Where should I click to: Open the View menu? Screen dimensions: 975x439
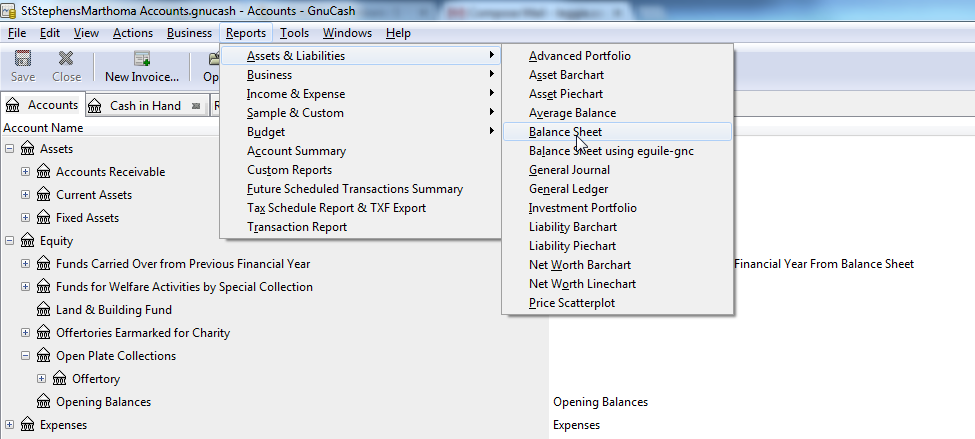(86, 33)
